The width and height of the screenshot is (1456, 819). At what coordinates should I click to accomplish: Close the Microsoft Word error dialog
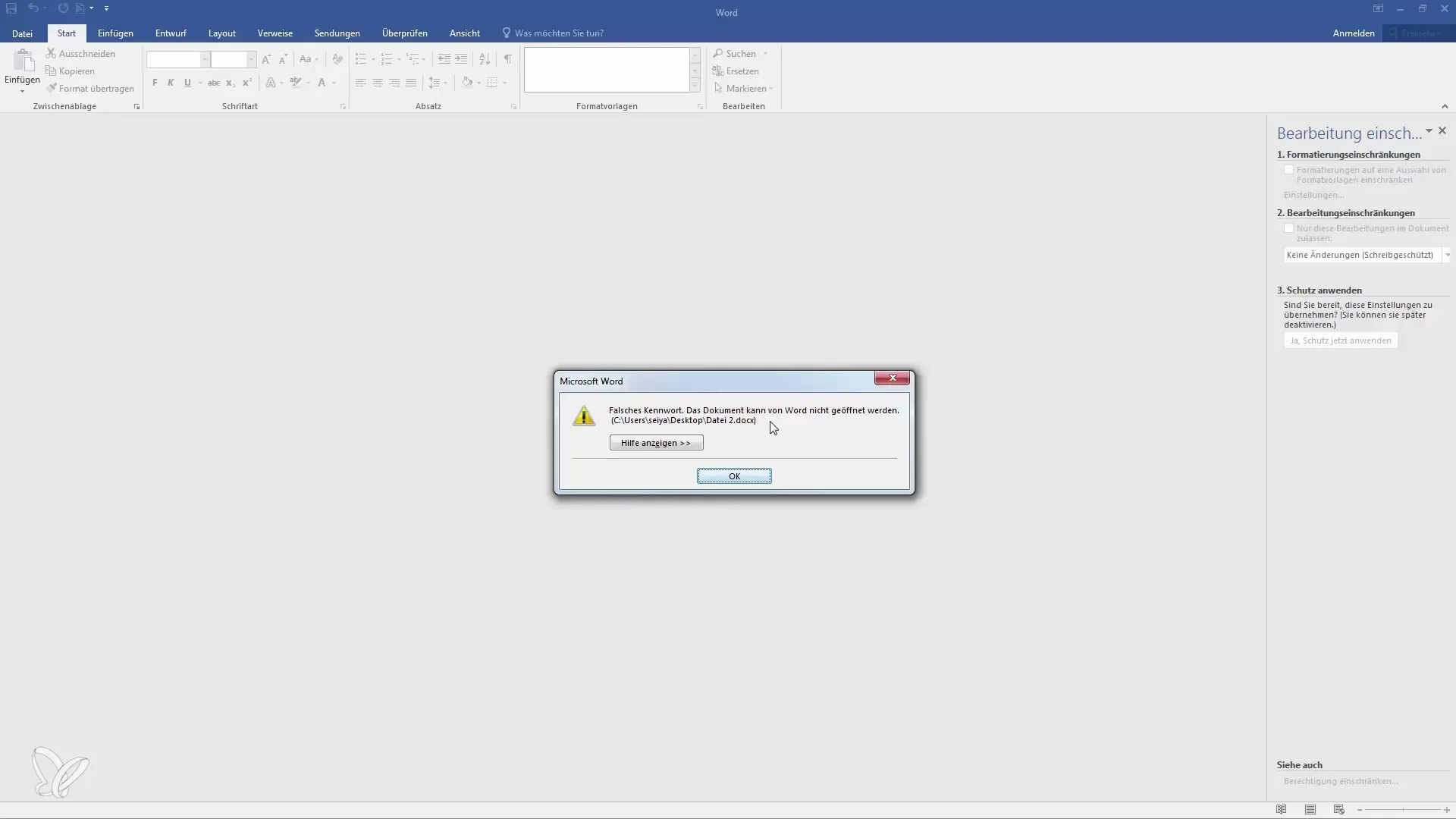pos(892,378)
